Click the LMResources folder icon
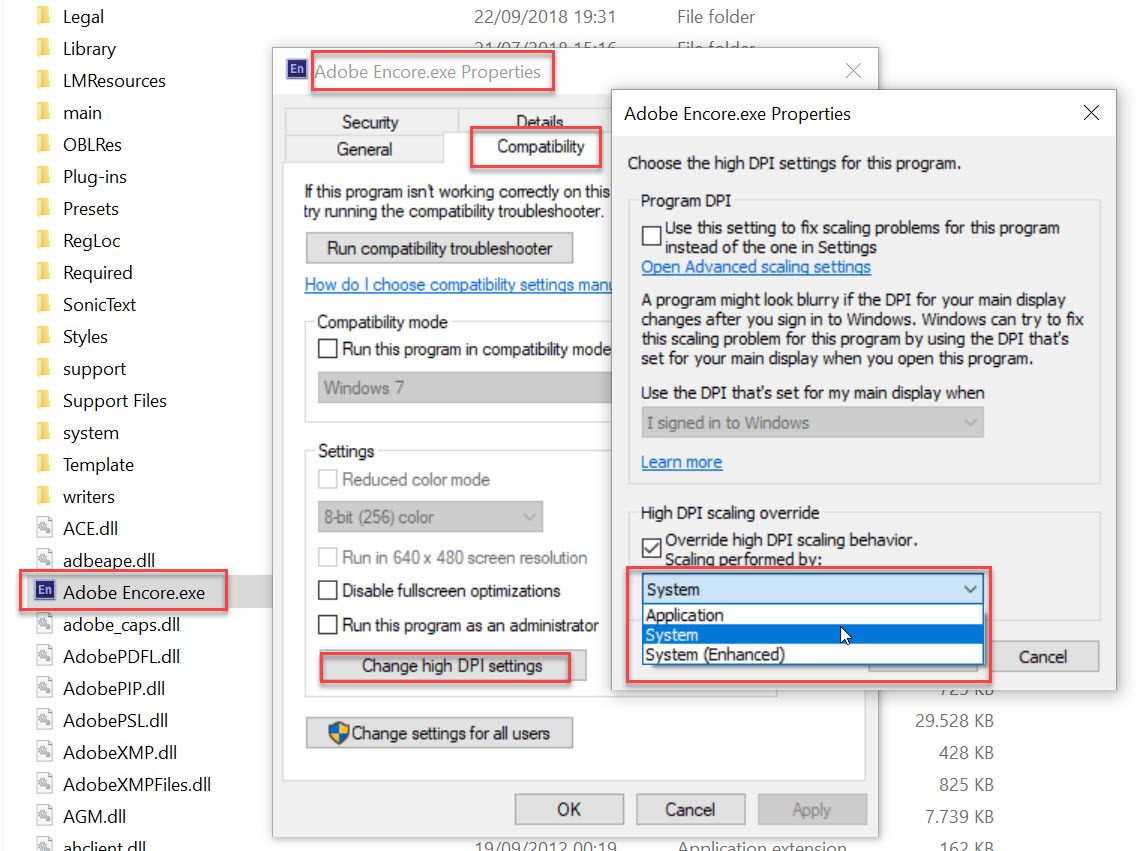 (x=44, y=81)
